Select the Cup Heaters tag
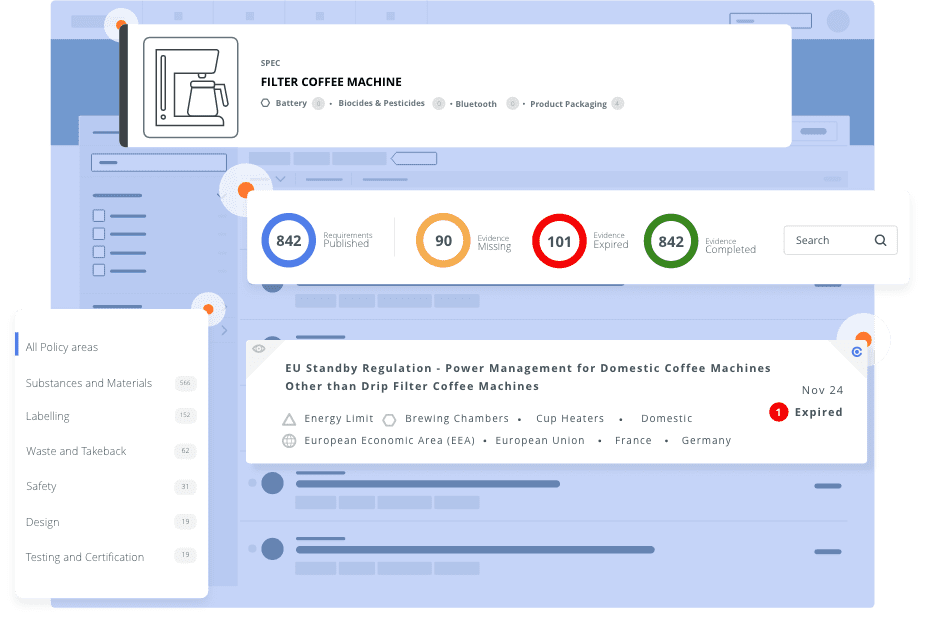Screen dimensions: 925x620 (570, 418)
